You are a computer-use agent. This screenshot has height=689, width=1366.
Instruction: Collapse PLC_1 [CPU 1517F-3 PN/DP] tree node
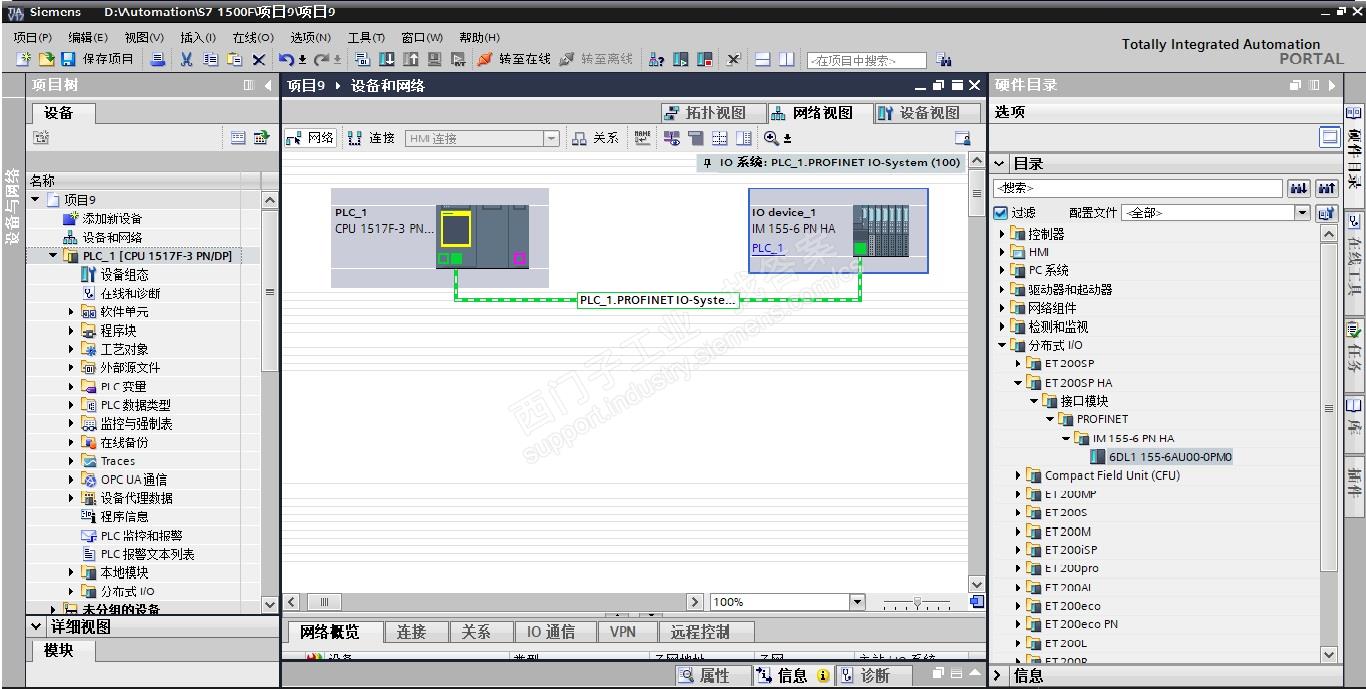point(54,256)
